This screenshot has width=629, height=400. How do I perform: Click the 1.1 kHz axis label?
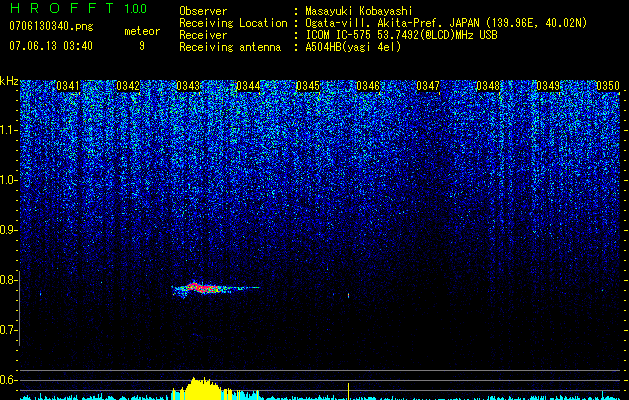click(9, 130)
